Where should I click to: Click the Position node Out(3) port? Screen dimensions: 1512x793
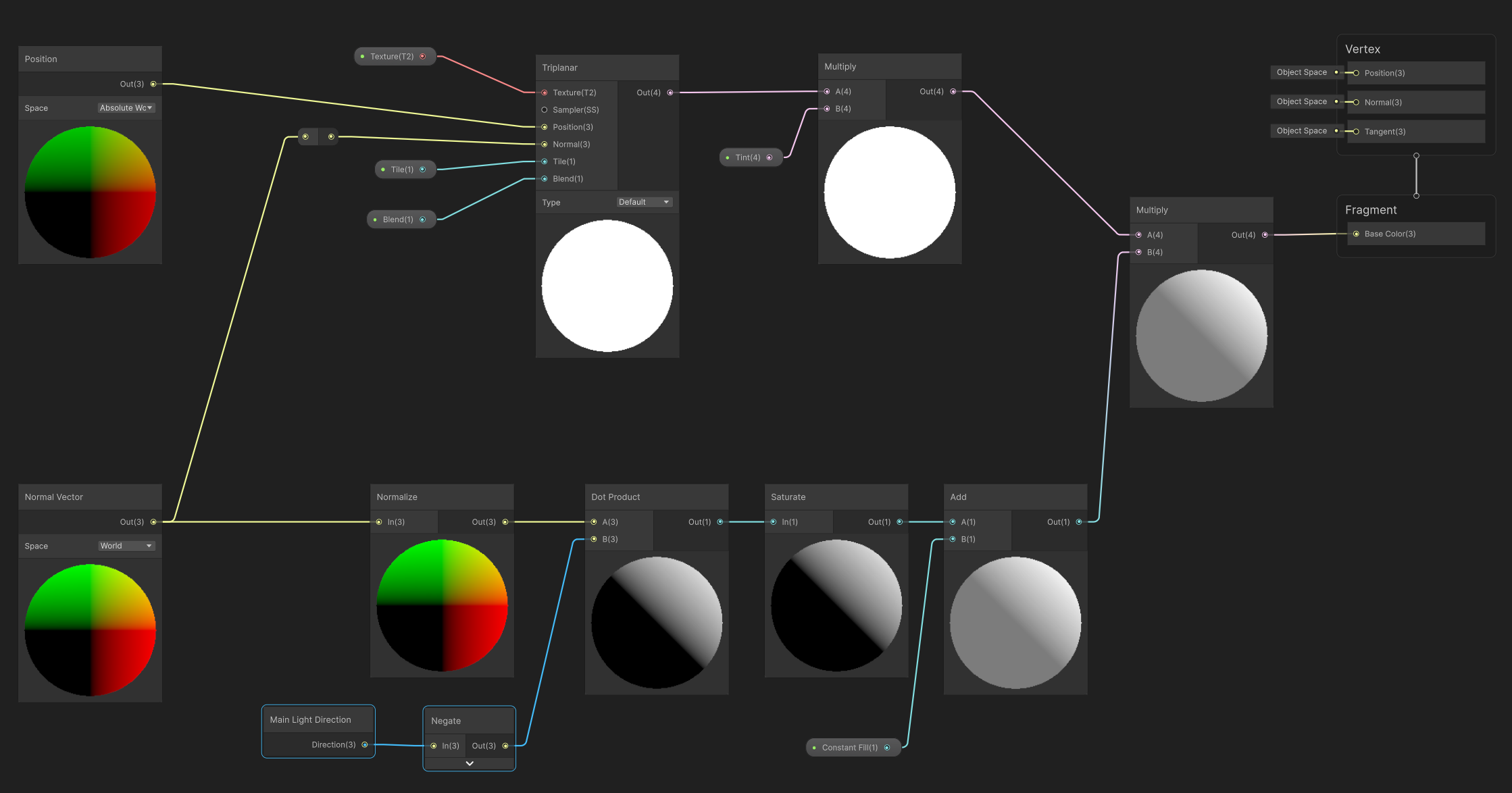tap(153, 84)
